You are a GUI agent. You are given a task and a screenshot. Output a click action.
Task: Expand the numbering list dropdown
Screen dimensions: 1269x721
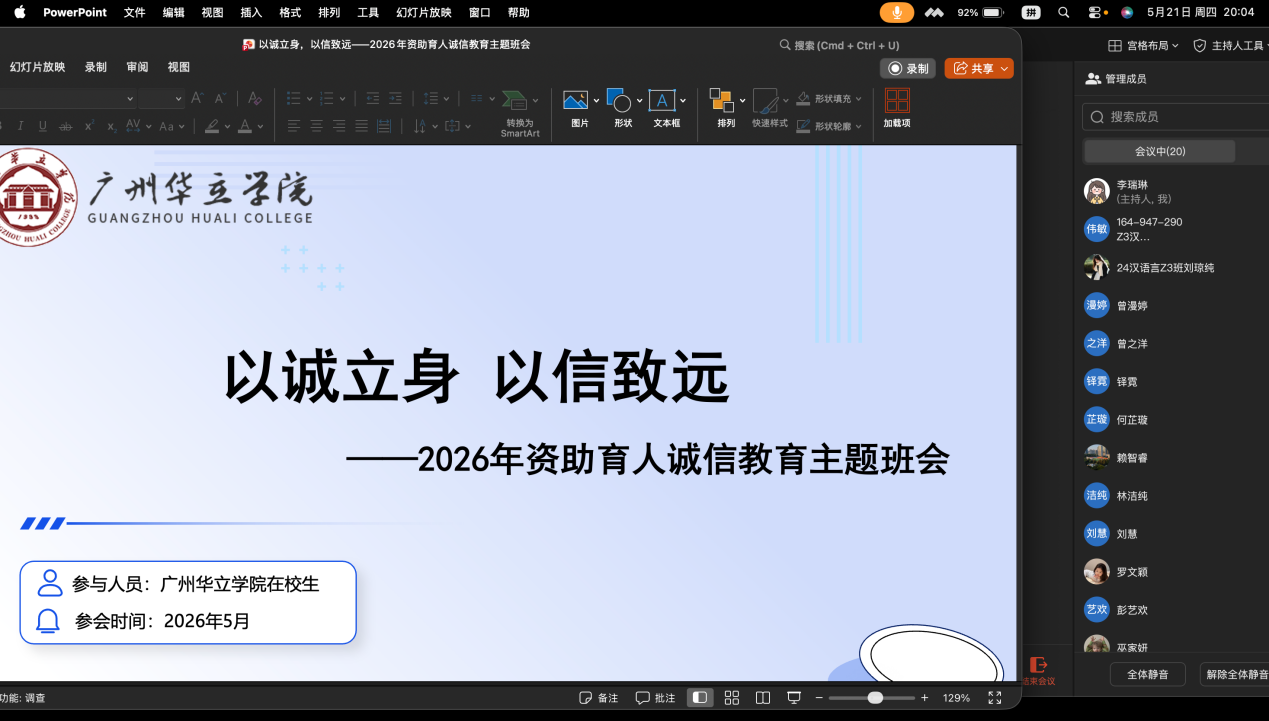tap(342, 98)
